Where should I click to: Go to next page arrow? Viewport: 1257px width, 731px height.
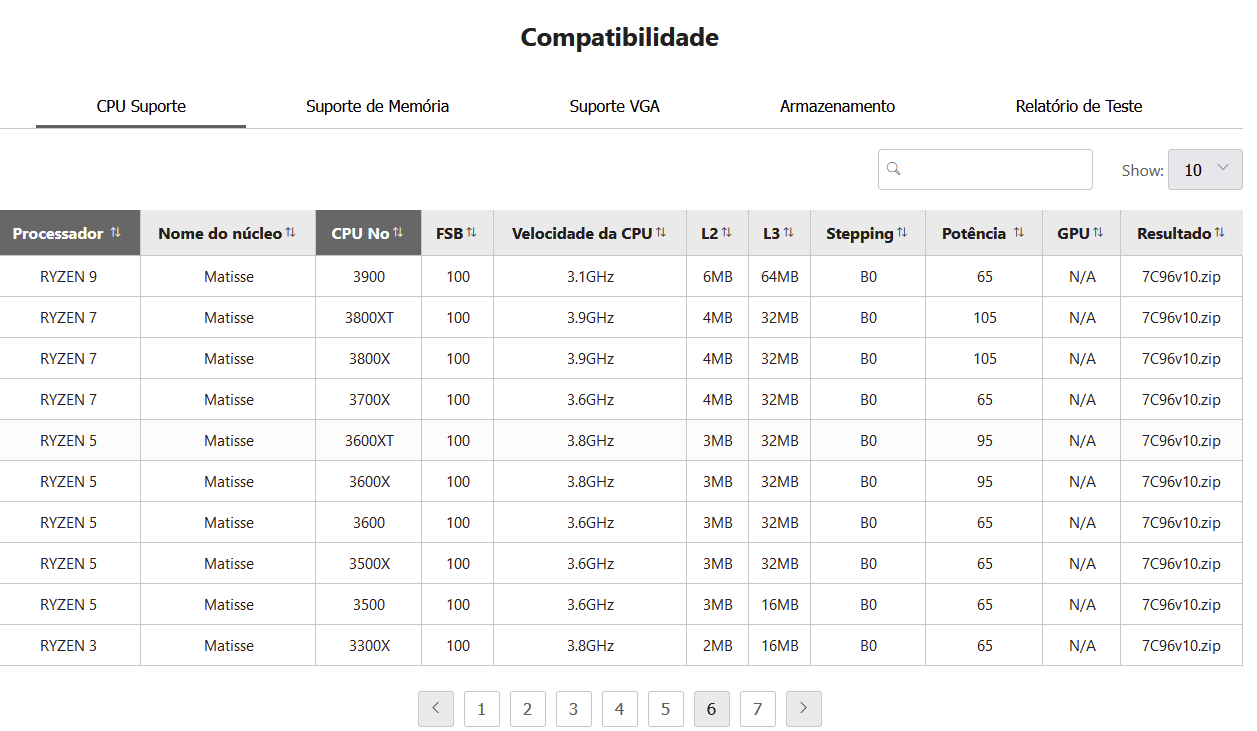[x=804, y=709]
